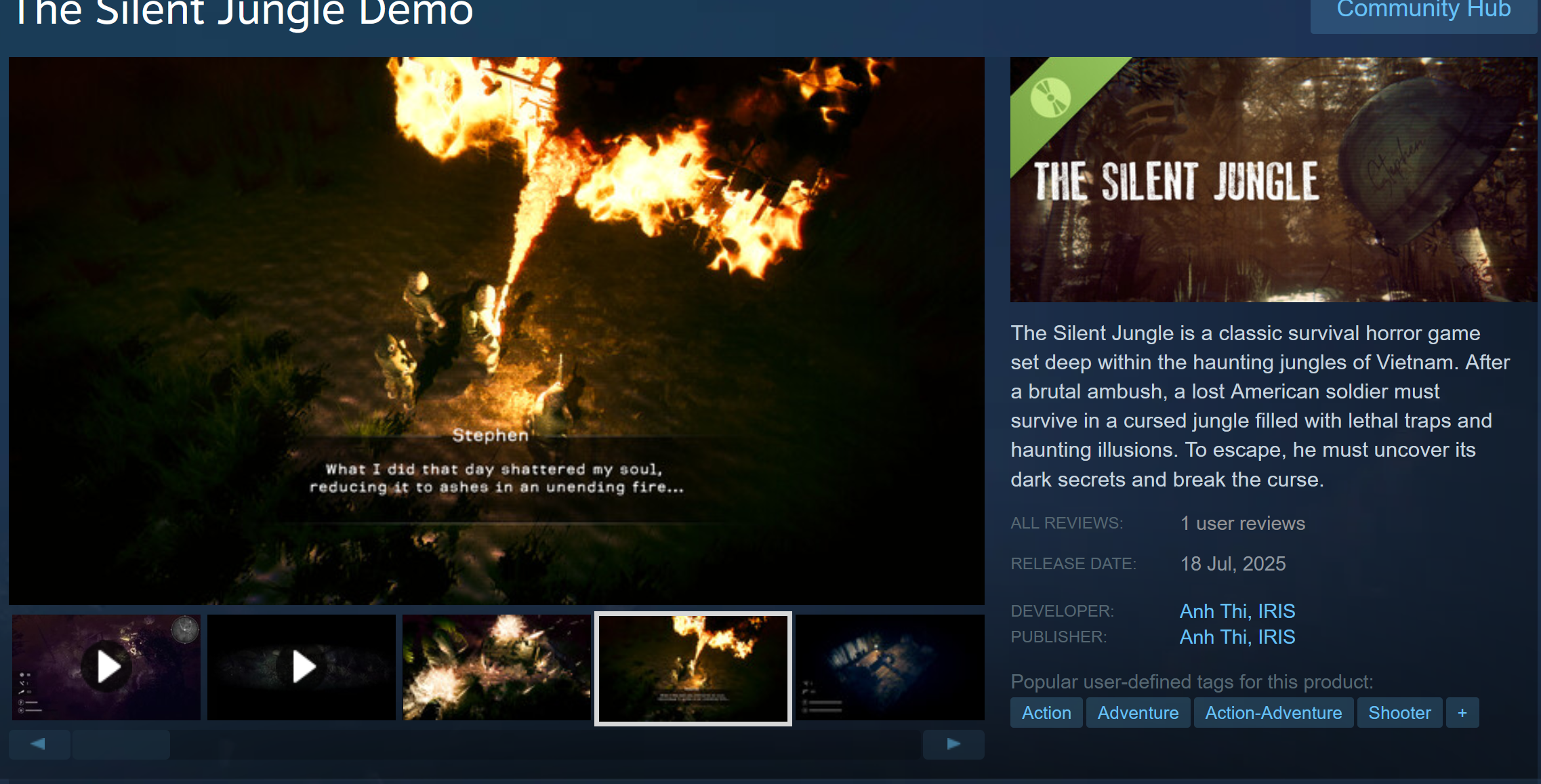This screenshot has width=1541, height=784.
Task: Open the main flamethrower screenshot
Action: [x=497, y=331]
